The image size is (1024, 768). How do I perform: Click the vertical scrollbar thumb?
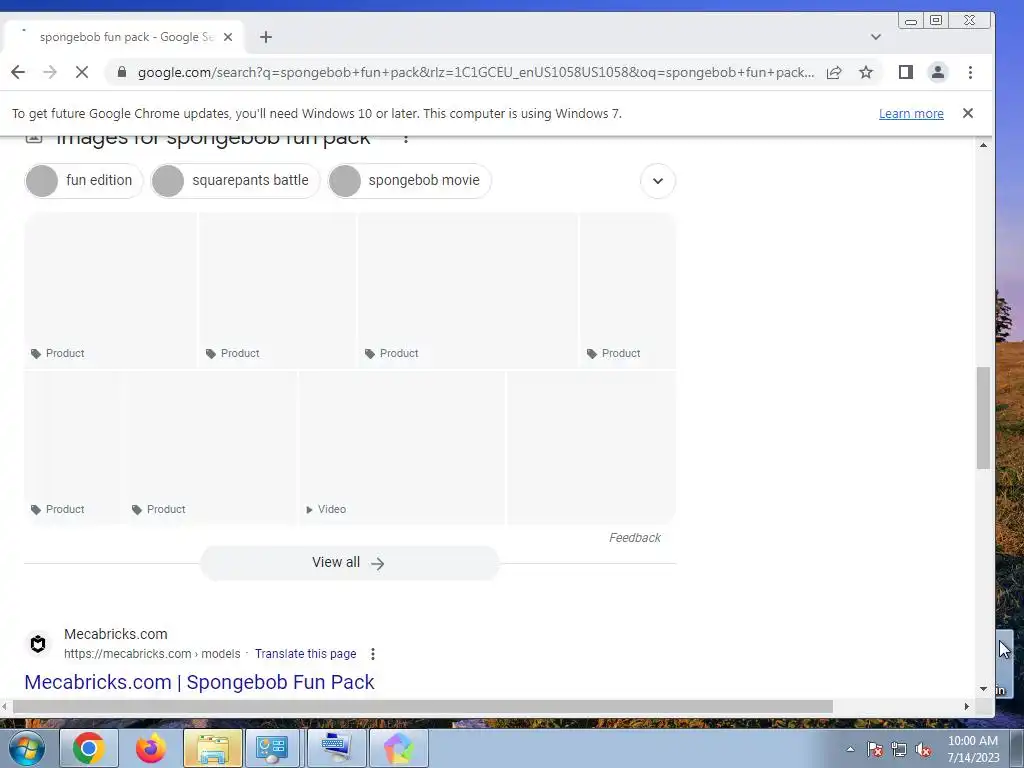point(984,418)
